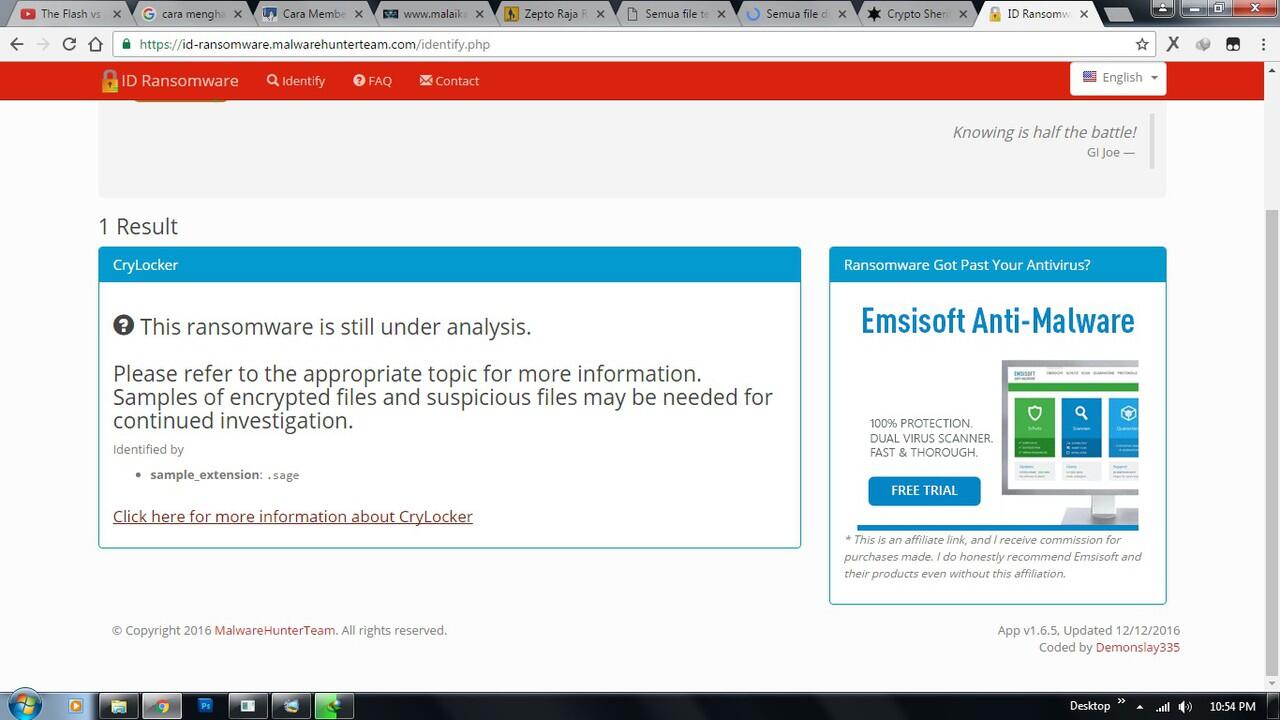This screenshot has width=1280, height=720.
Task: Click the X extension icon
Action: (x=1174, y=44)
